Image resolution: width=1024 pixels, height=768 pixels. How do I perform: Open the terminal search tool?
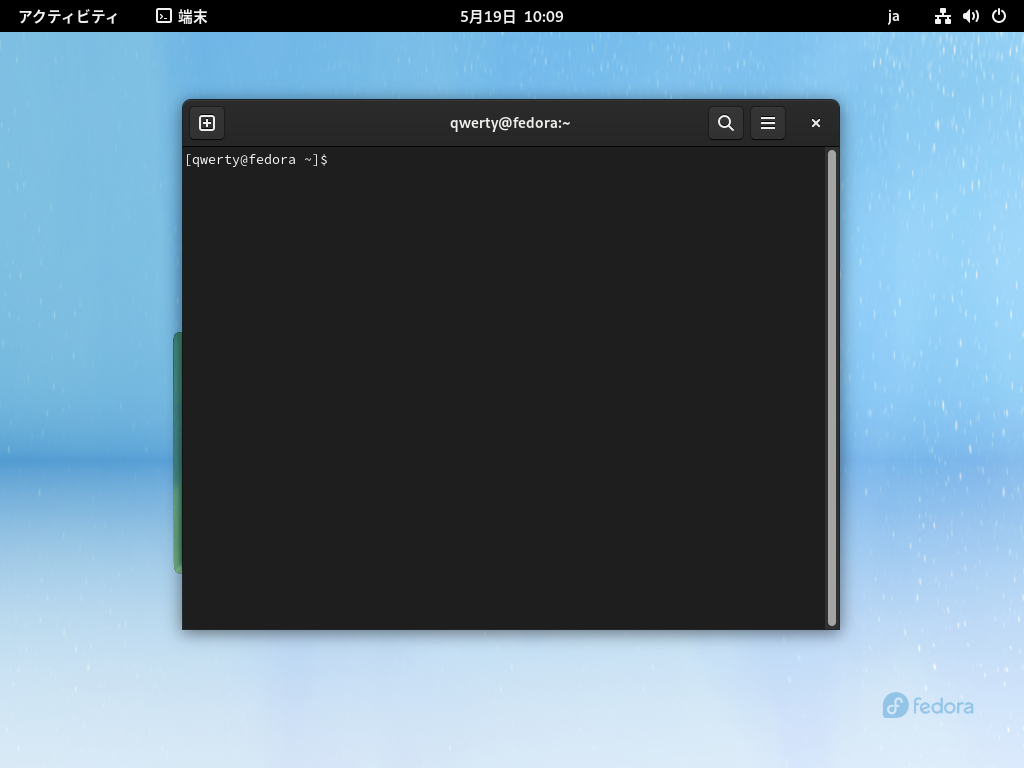[x=726, y=123]
